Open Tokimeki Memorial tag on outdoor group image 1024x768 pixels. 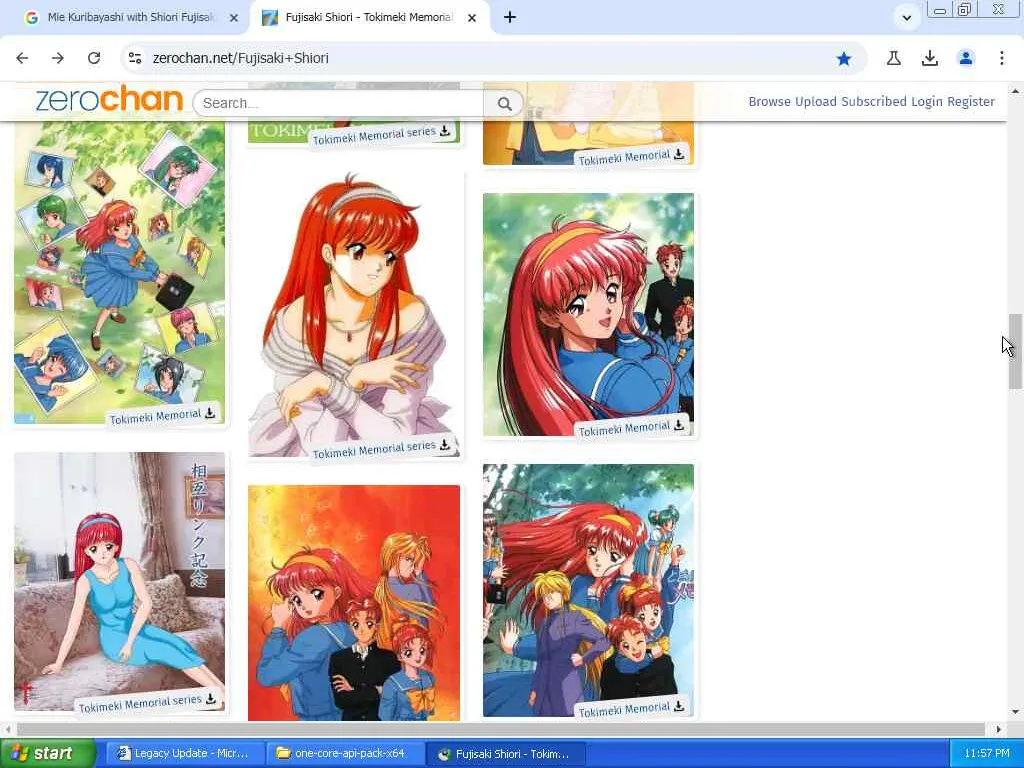coord(624,709)
